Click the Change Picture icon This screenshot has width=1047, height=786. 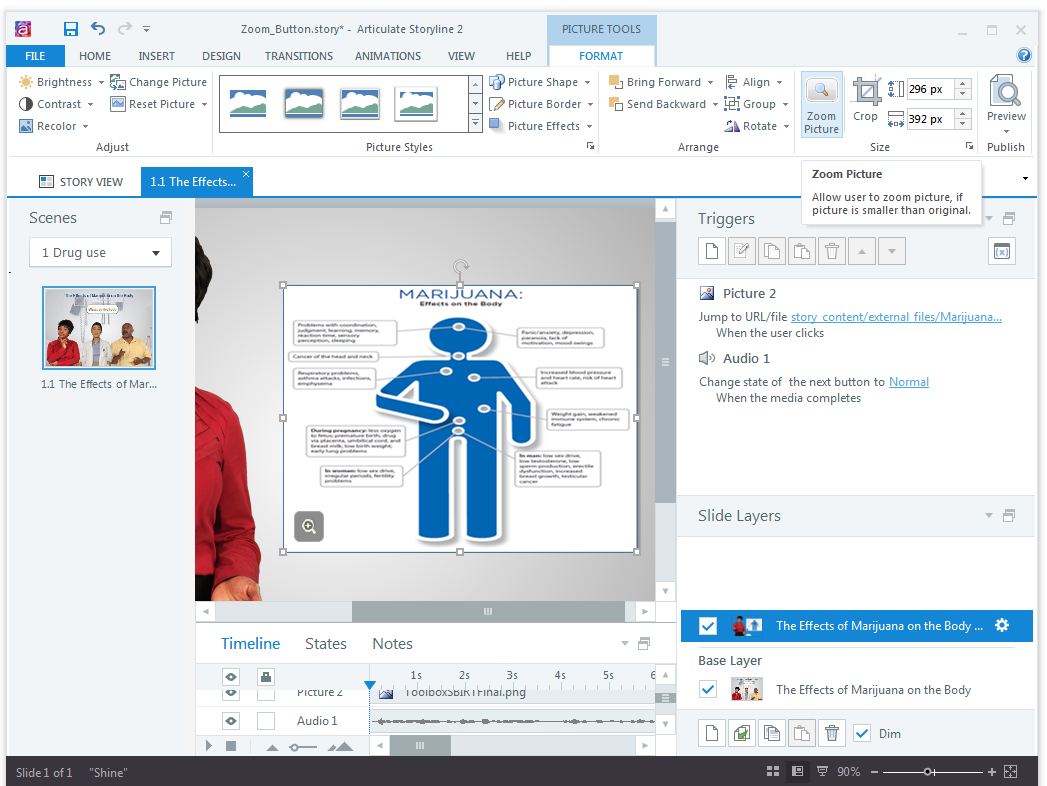(x=118, y=82)
